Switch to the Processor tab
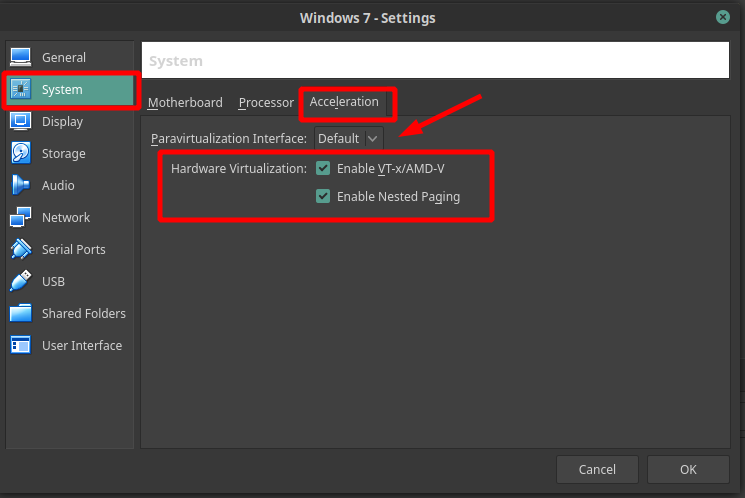The width and height of the screenshot is (745, 498). coord(266,103)
